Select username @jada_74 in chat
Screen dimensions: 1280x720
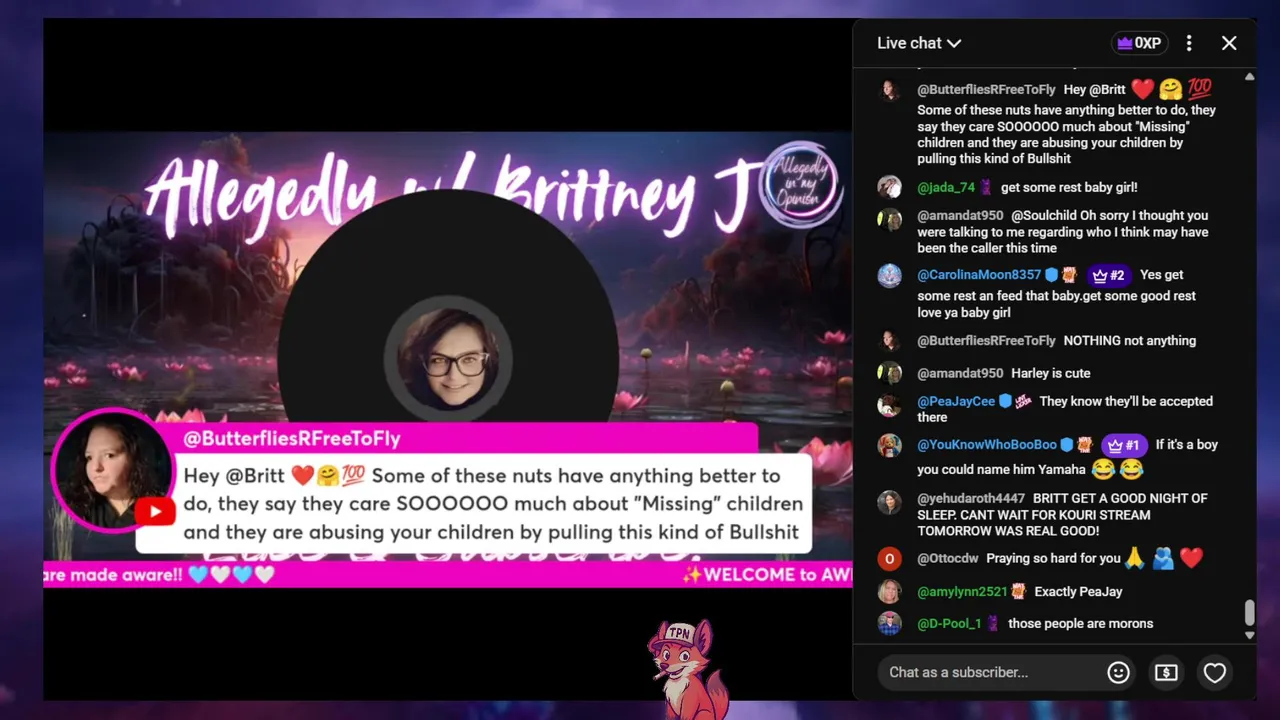tap(946, 187)
